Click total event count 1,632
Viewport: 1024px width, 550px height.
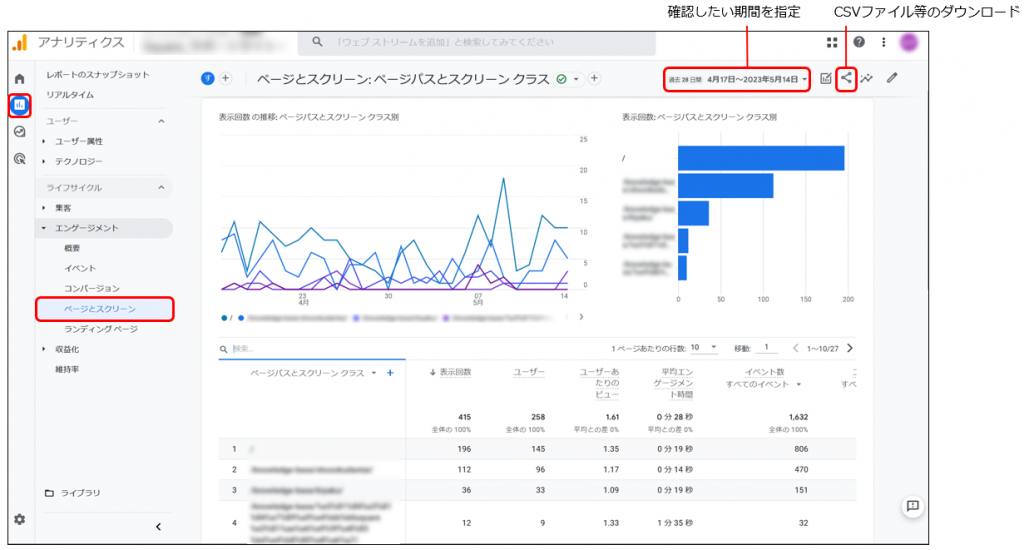tap(798, 417)
